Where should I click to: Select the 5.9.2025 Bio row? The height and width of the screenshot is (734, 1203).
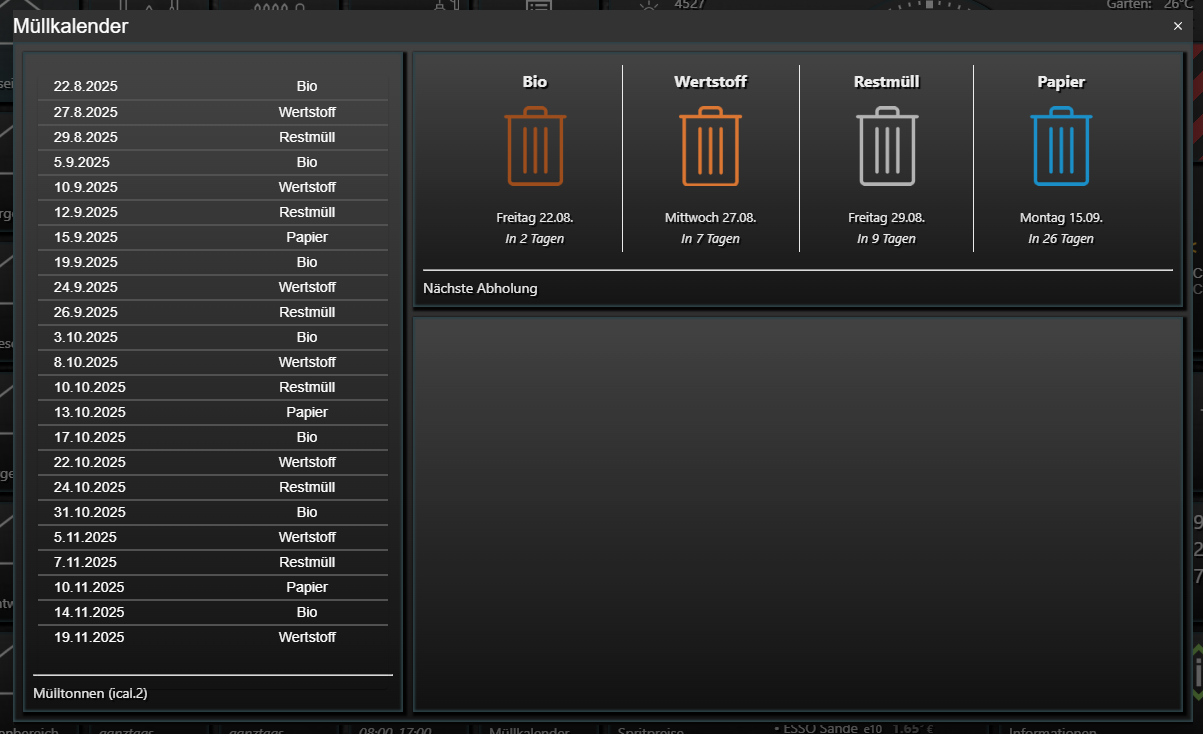click(x=213, y=162)
